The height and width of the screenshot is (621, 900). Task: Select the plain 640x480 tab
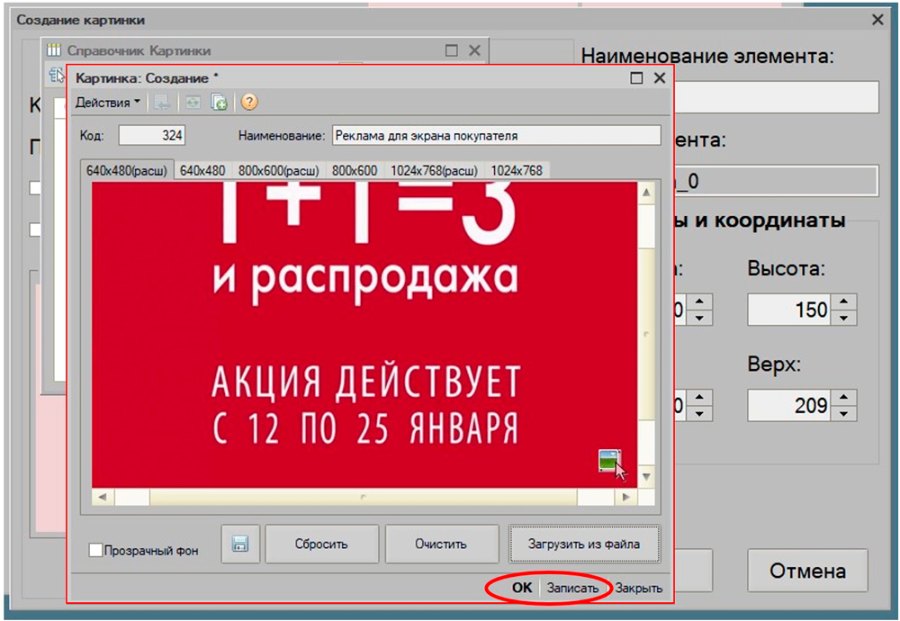pos(202,170)
